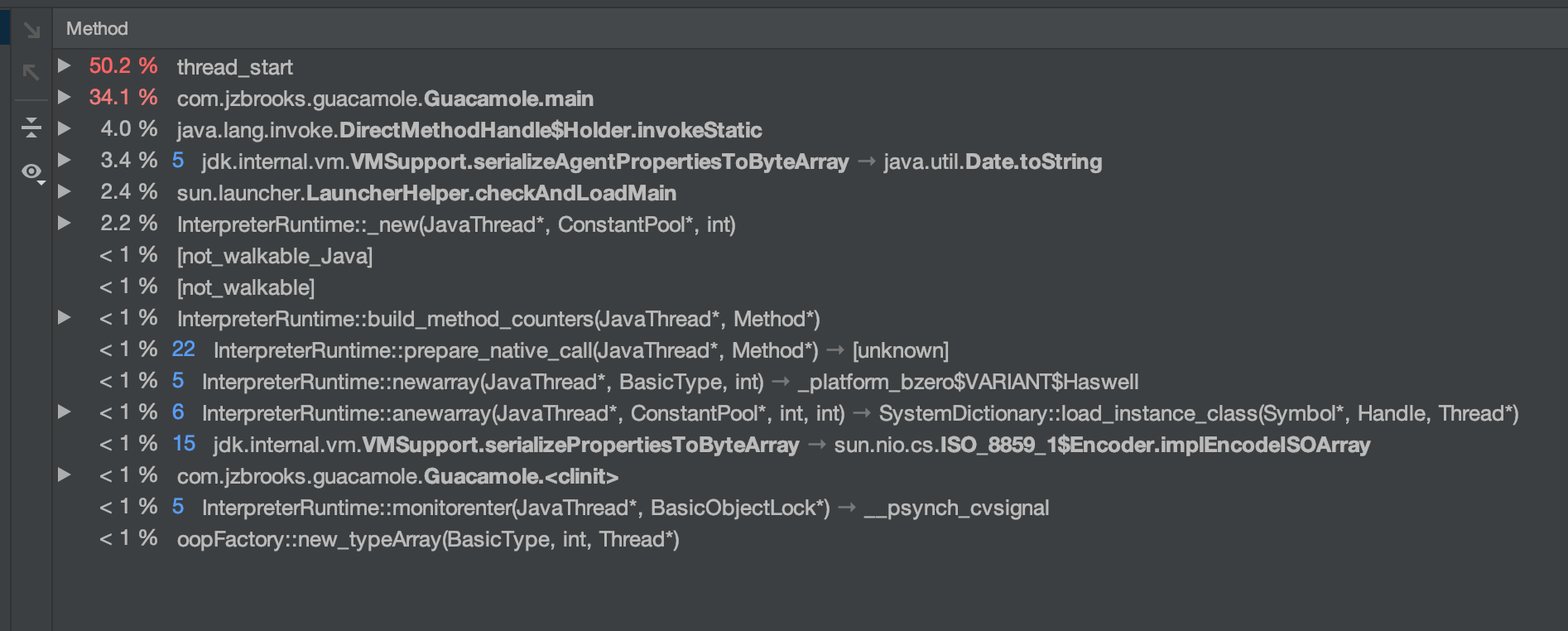Expand the Guacamole.<clinit> row

pyautogui.click(x=64, y=474)
